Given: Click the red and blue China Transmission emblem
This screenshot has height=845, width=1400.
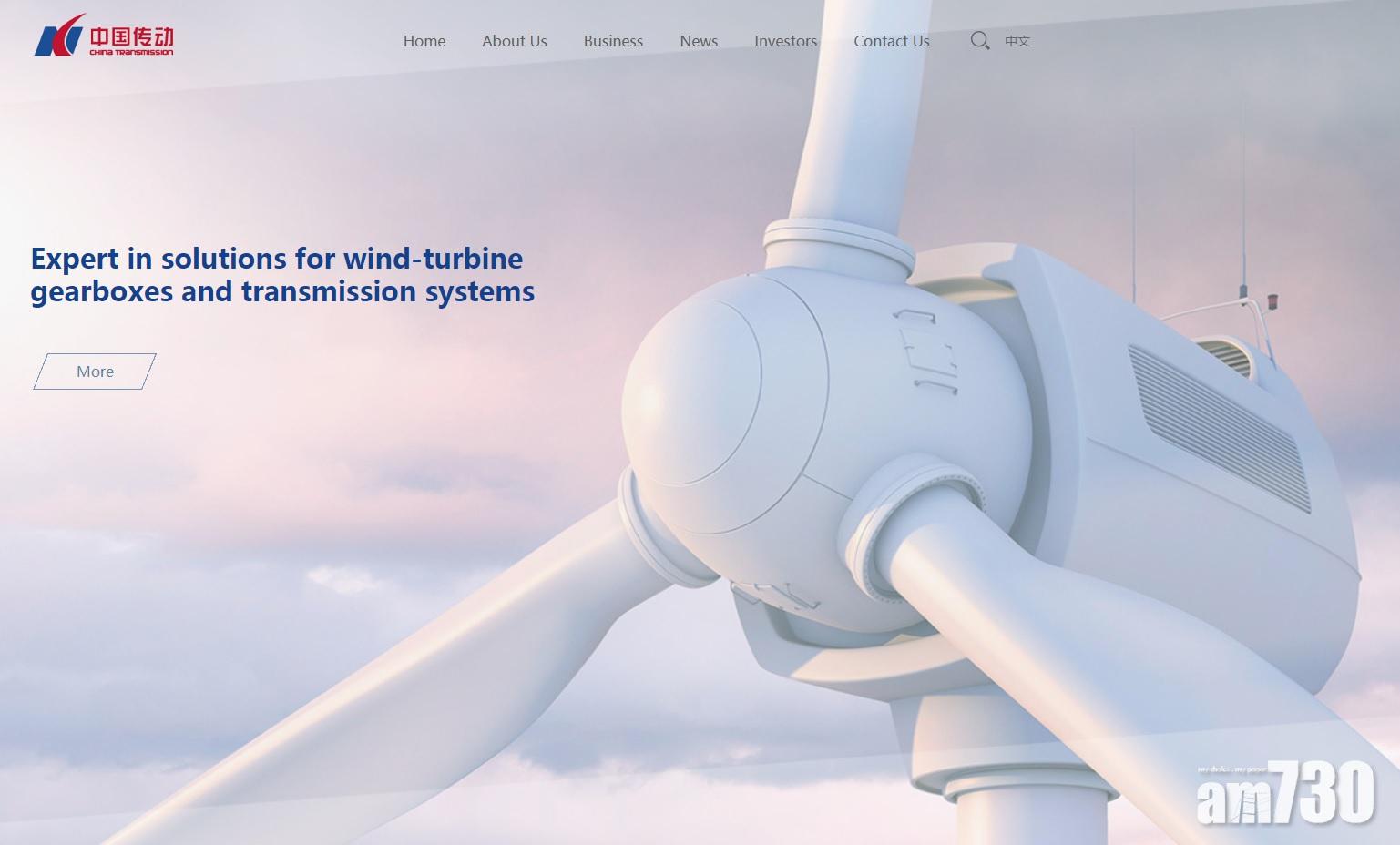Looking at the screenshot, I should [x=58, y=37].
